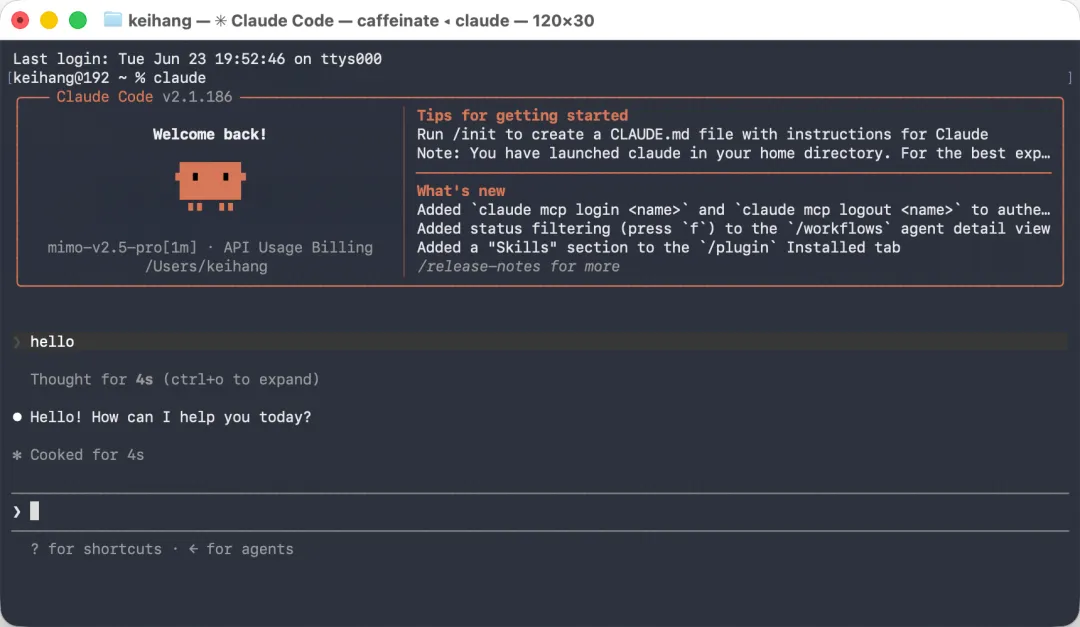Viewport: 1080px width, 627px height.
Task: Click the asterisk next to Cooked for 4s
Action: (x=17, y=455)
